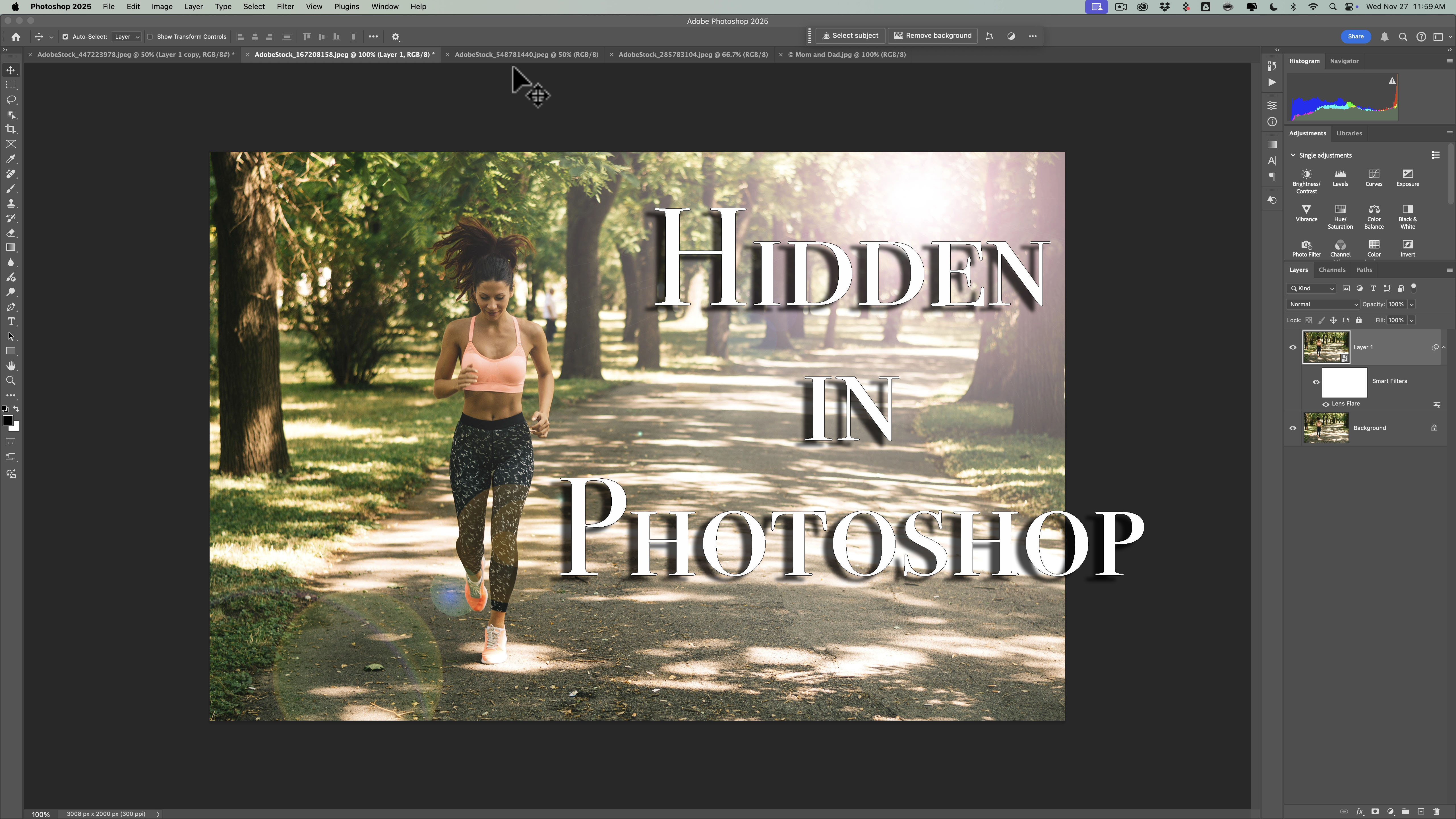Switch to the Channels tab
This screenshot has height=819, width=1456.
(1332, 270)
